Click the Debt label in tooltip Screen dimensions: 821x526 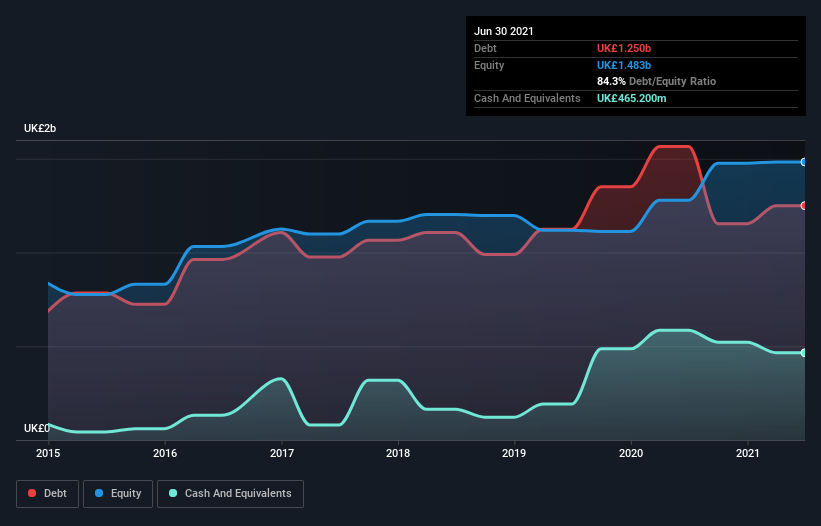485,48
